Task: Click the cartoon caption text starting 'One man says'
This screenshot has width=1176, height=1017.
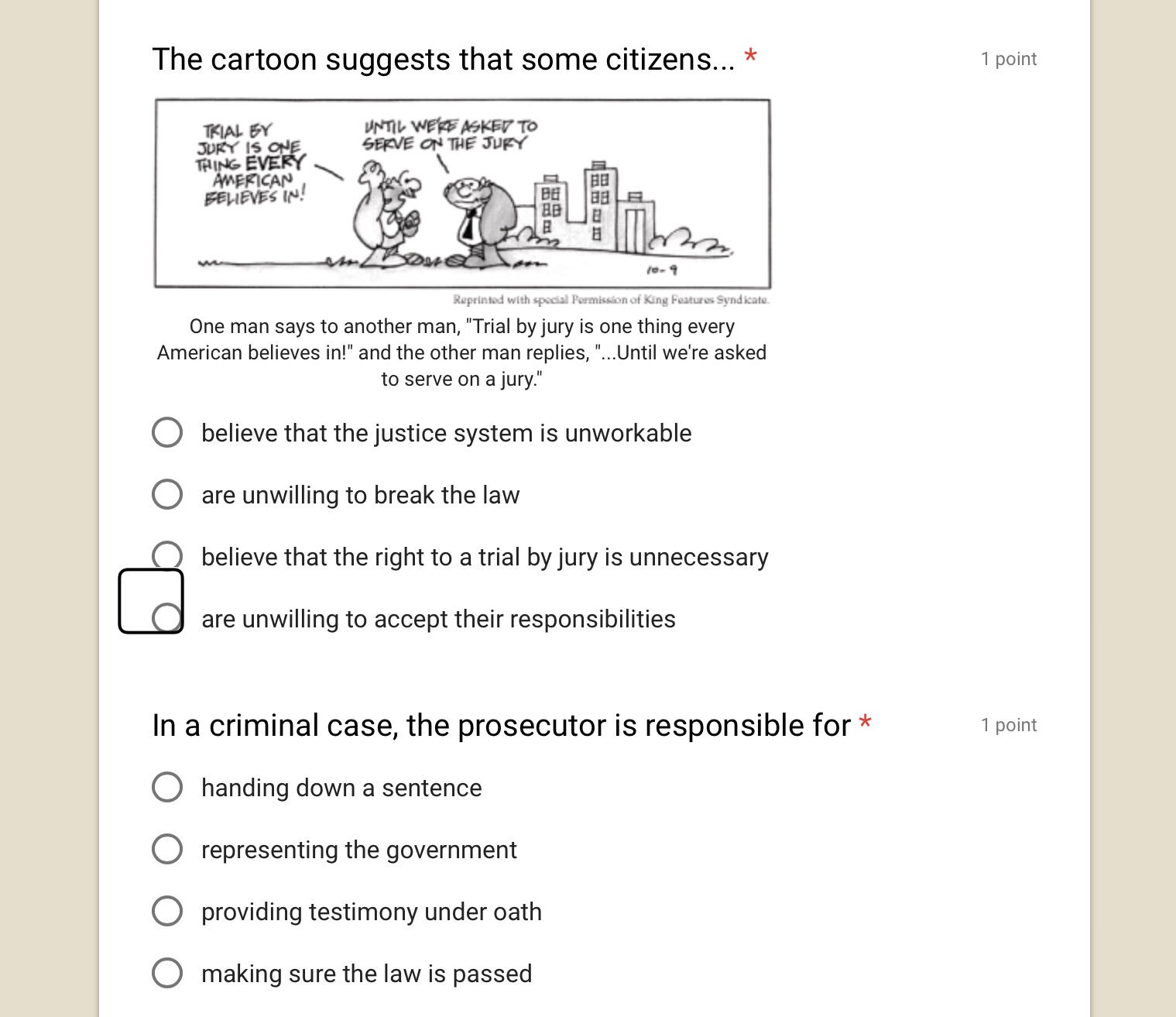Action: click(461, 352)
